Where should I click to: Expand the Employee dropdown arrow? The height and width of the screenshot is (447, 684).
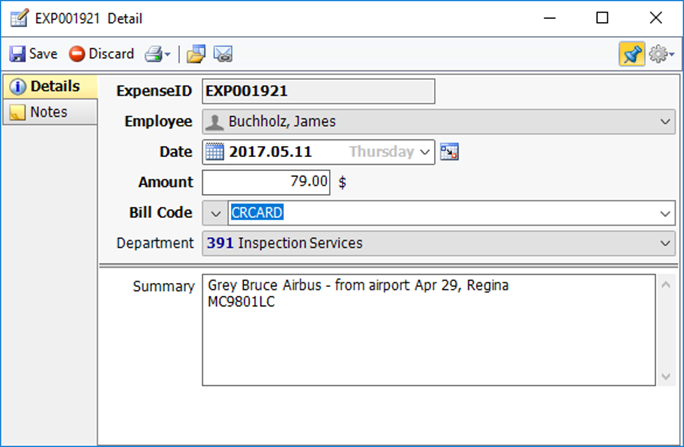click(665, 122)
